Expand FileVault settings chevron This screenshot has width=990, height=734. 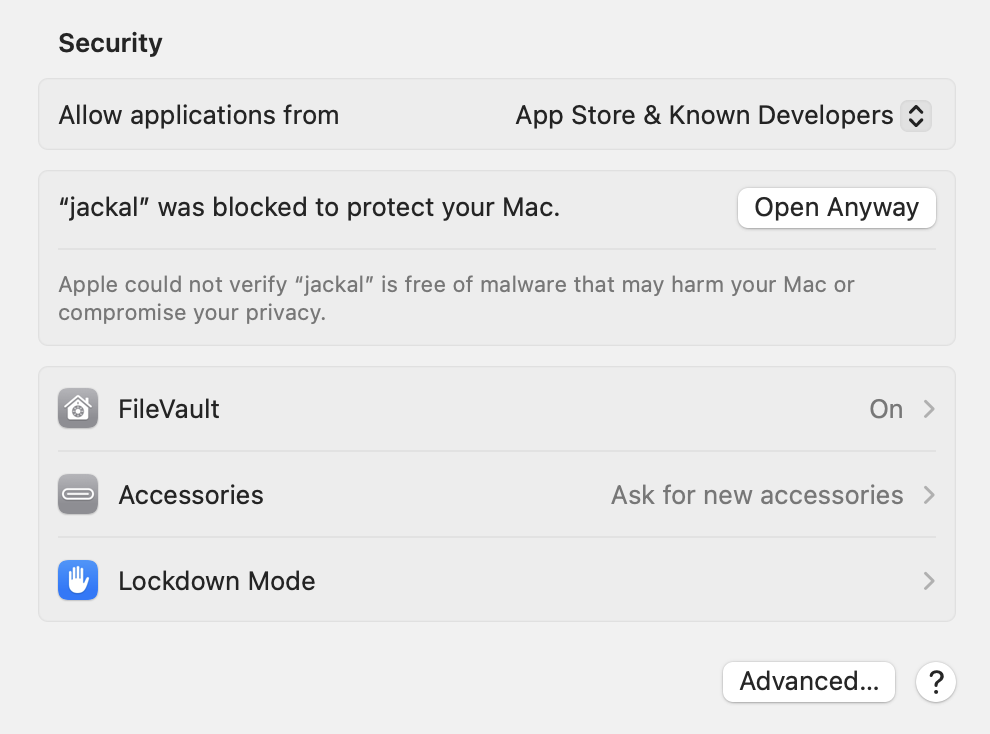(929, 409)
